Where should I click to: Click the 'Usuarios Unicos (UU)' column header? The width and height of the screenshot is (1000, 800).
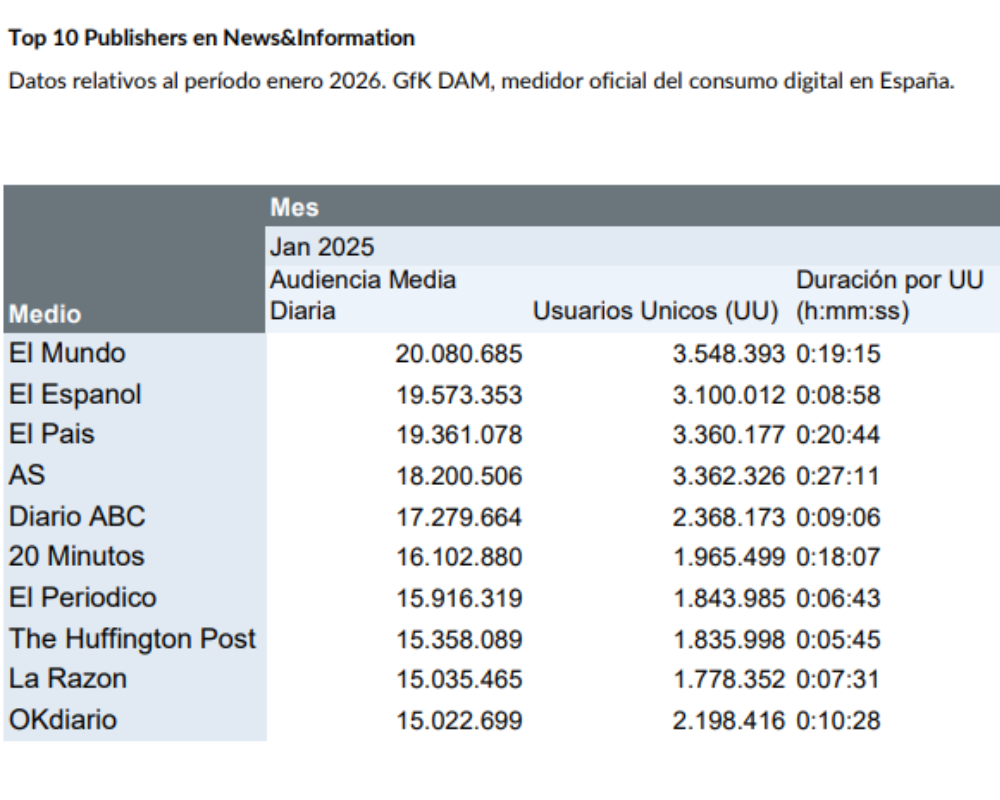click(x=656, y=311)
